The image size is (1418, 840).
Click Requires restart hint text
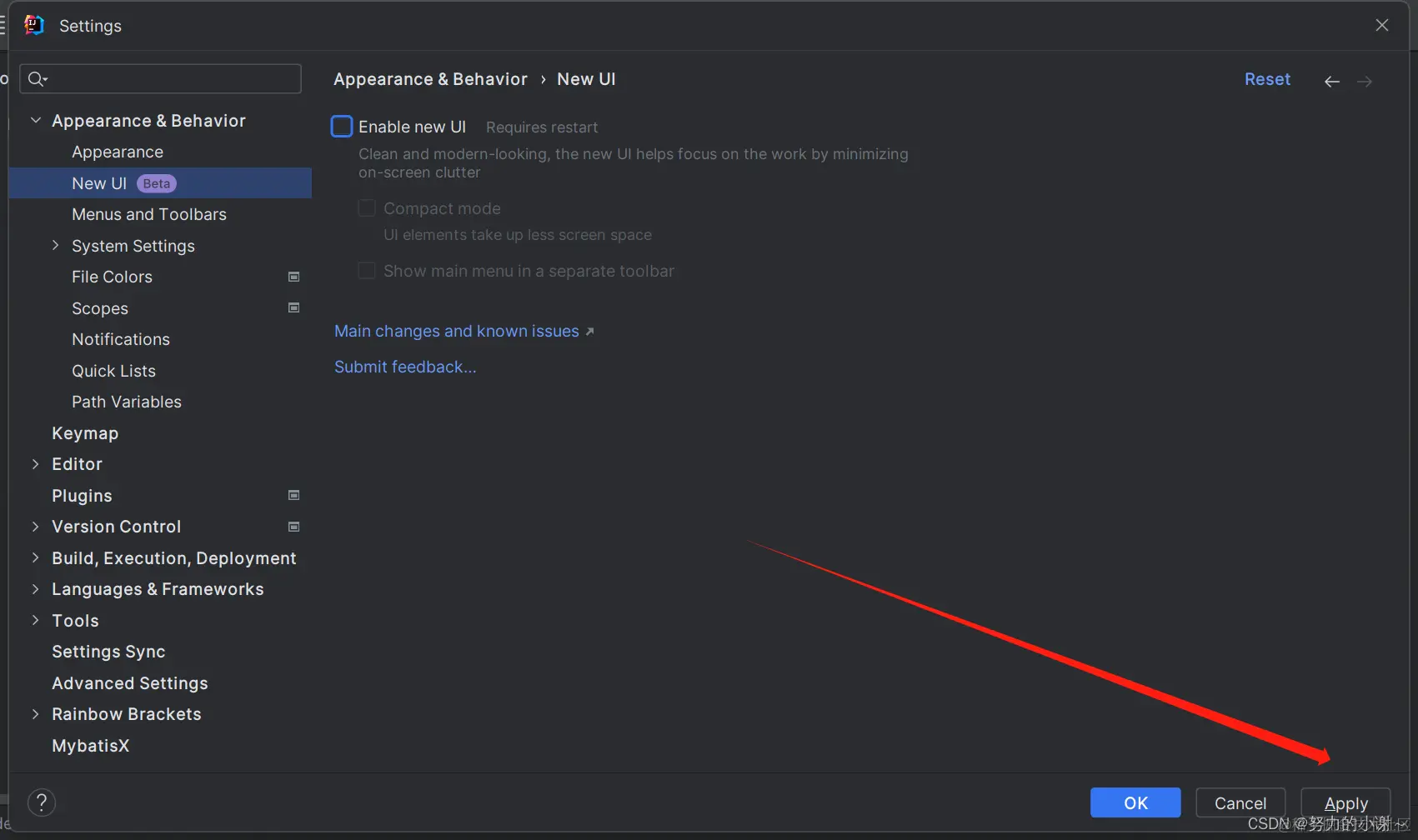coord(542,127)
